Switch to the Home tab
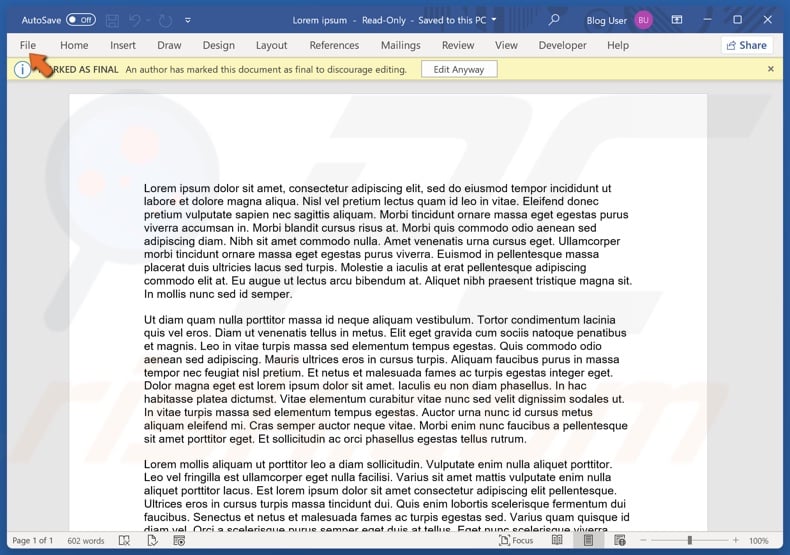Image resolution: width=790 pixels, height=555 pixels. point(74,45)
